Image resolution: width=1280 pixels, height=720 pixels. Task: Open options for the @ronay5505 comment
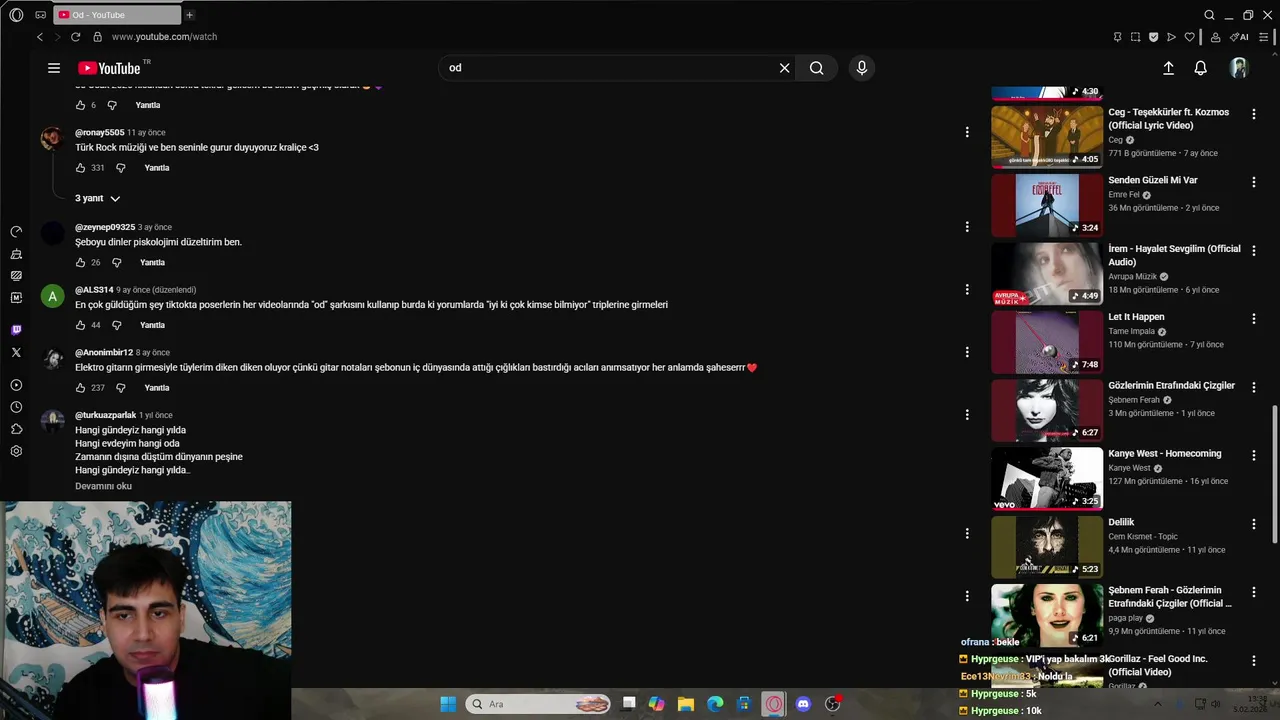(967, 132)
